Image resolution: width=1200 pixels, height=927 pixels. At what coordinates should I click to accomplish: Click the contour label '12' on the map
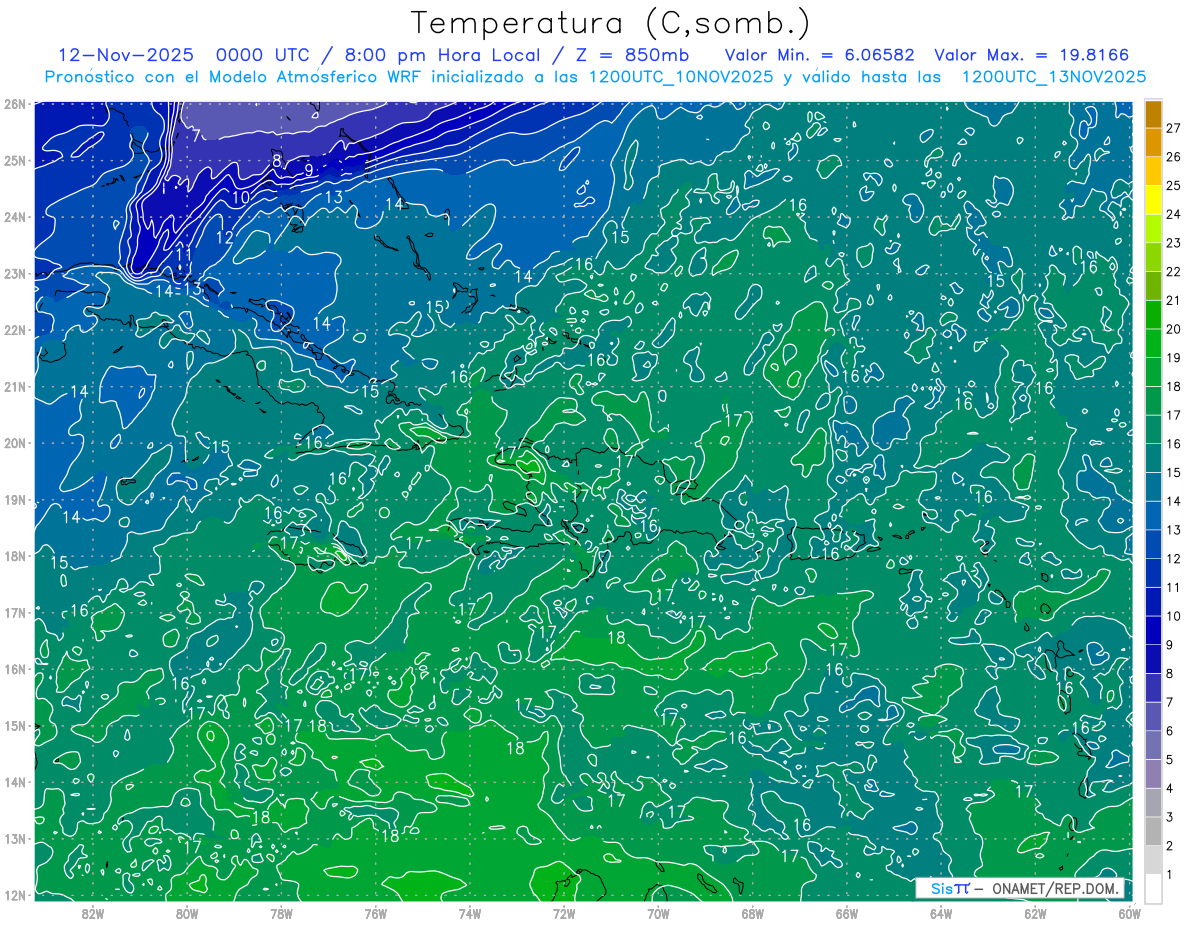pyautogui.click(x=224, y=238)
